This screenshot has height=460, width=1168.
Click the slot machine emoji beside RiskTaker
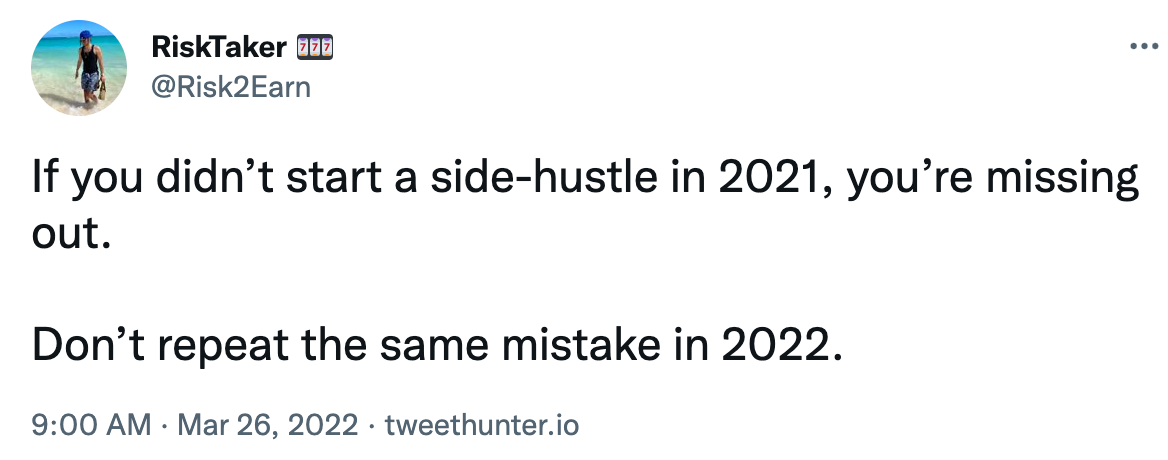312,46
